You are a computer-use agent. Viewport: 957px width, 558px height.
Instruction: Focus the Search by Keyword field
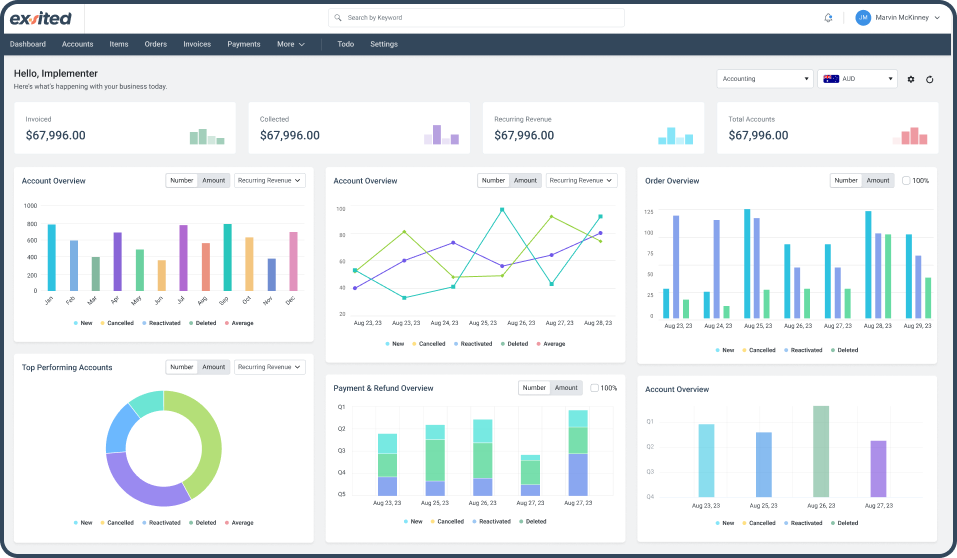click(x=480, y=18)
